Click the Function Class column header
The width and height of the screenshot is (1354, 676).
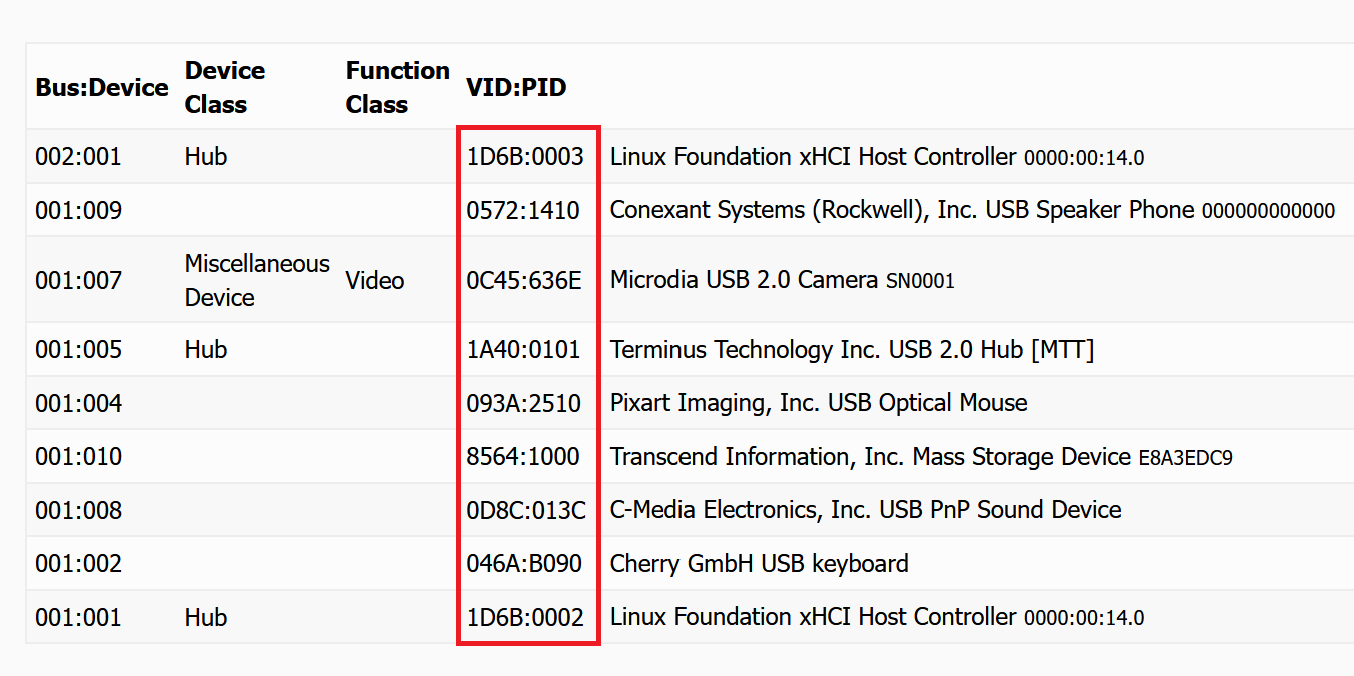coord(397,88)
